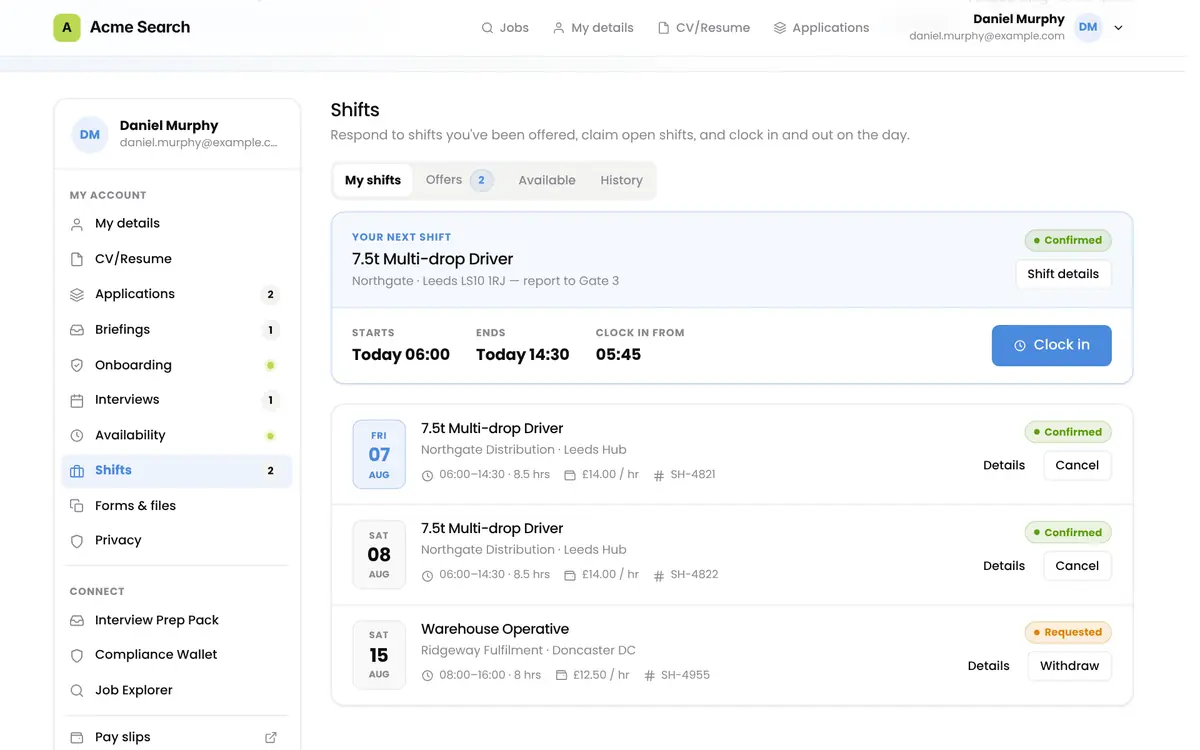Click the SAT 08 AUG date tile
Viewport: 1200px width, 750px height.
[379, 554]
